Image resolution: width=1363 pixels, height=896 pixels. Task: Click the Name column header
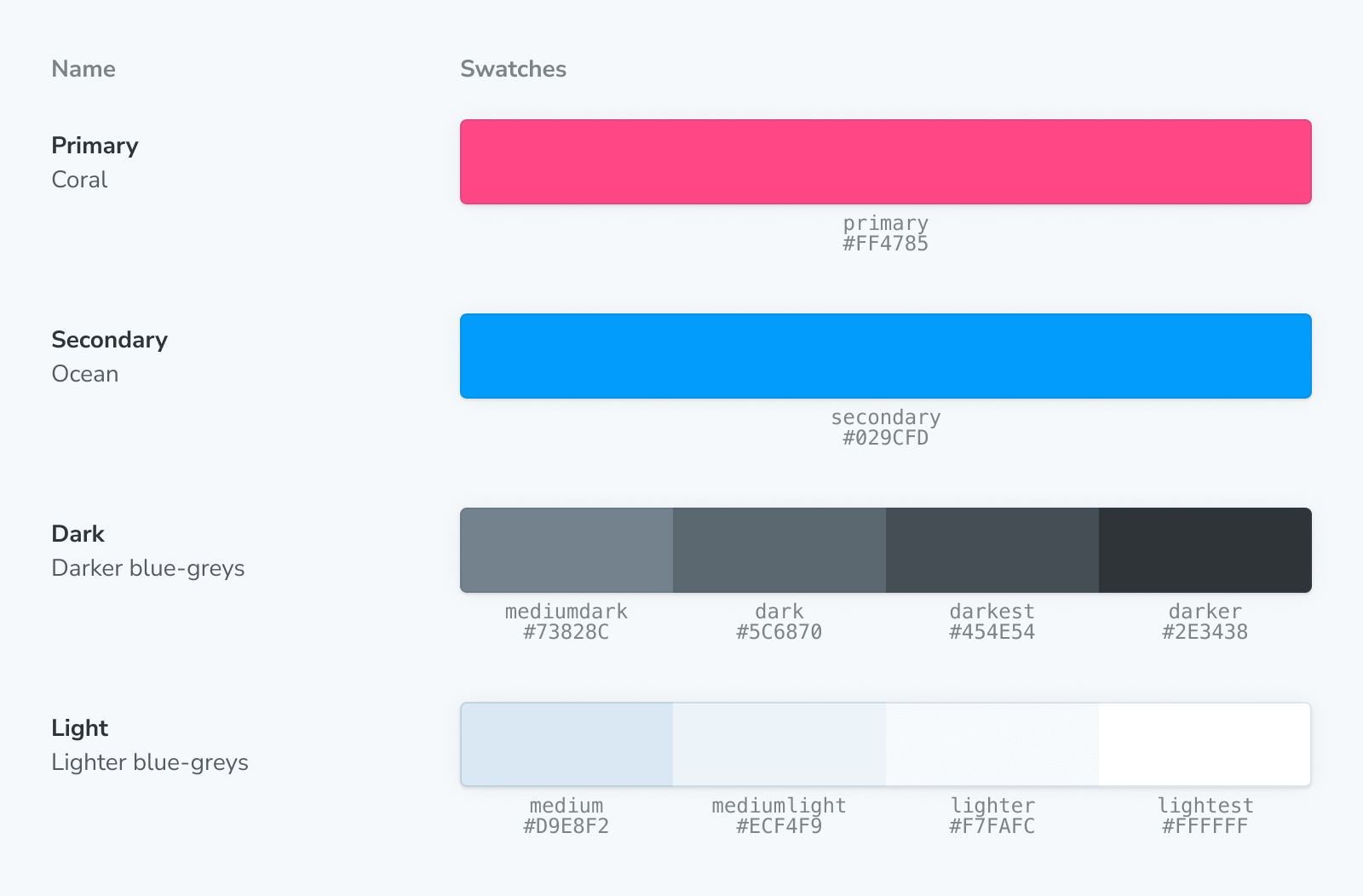(83, 69)
